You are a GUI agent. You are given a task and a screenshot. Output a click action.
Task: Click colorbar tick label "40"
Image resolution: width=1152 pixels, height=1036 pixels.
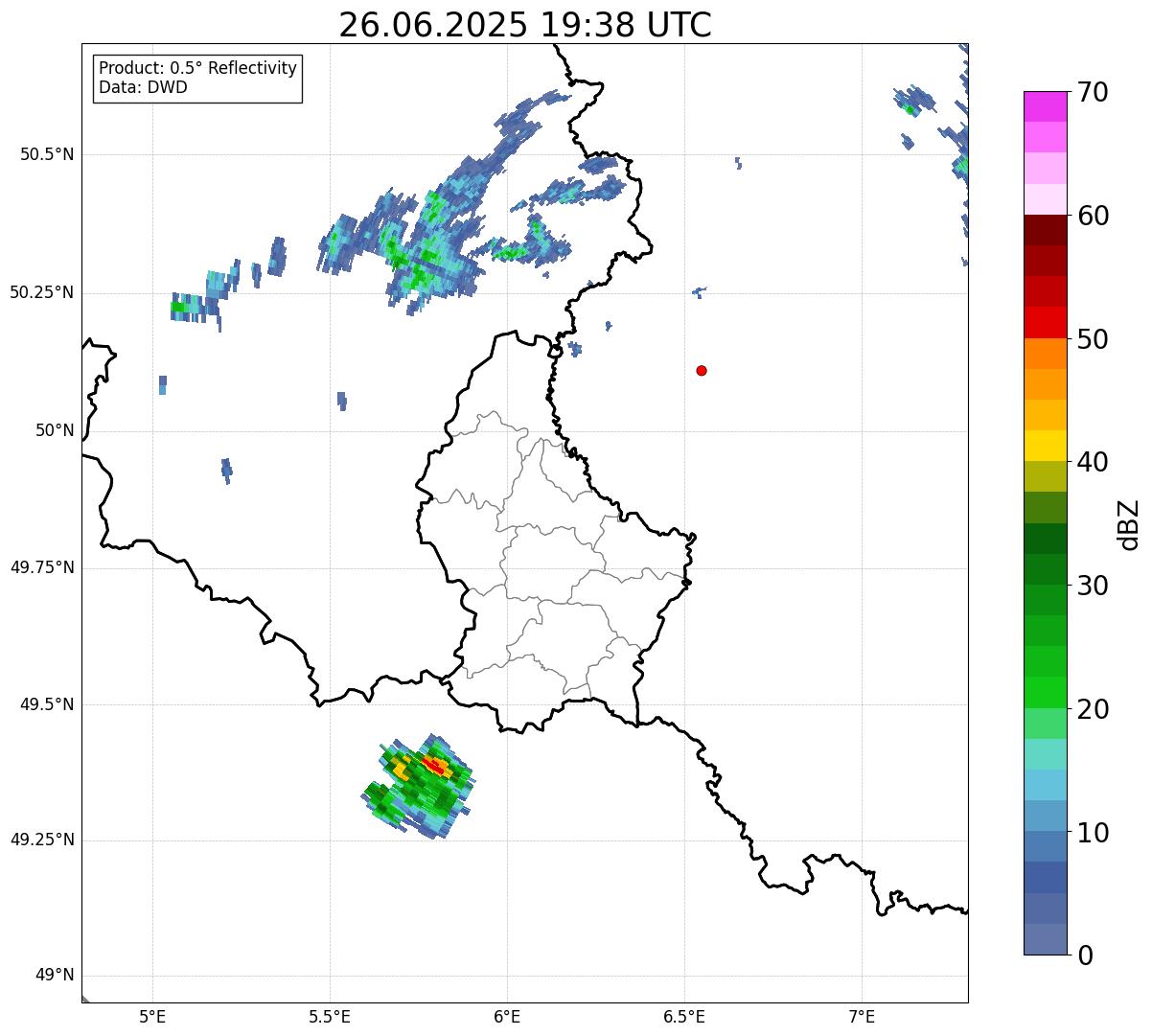(1093, 462)
